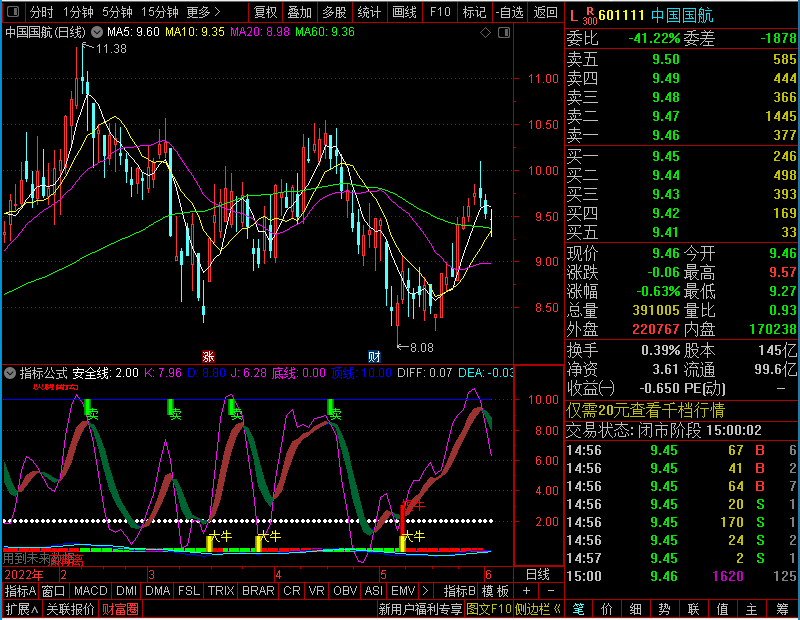800x620 pixels.
Task: Click the L level marker beside stock code
Action: tap(573, 16)
